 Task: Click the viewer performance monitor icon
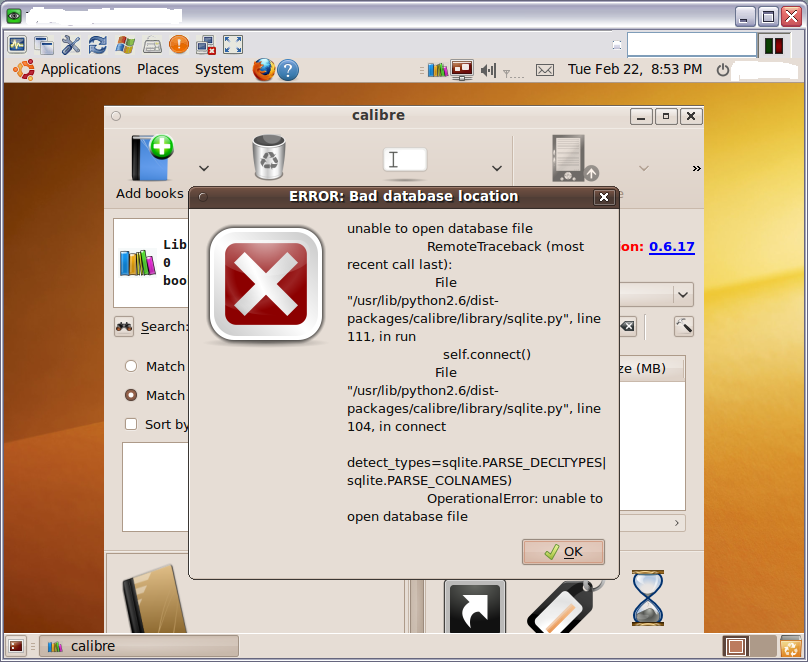coord(17,44)
